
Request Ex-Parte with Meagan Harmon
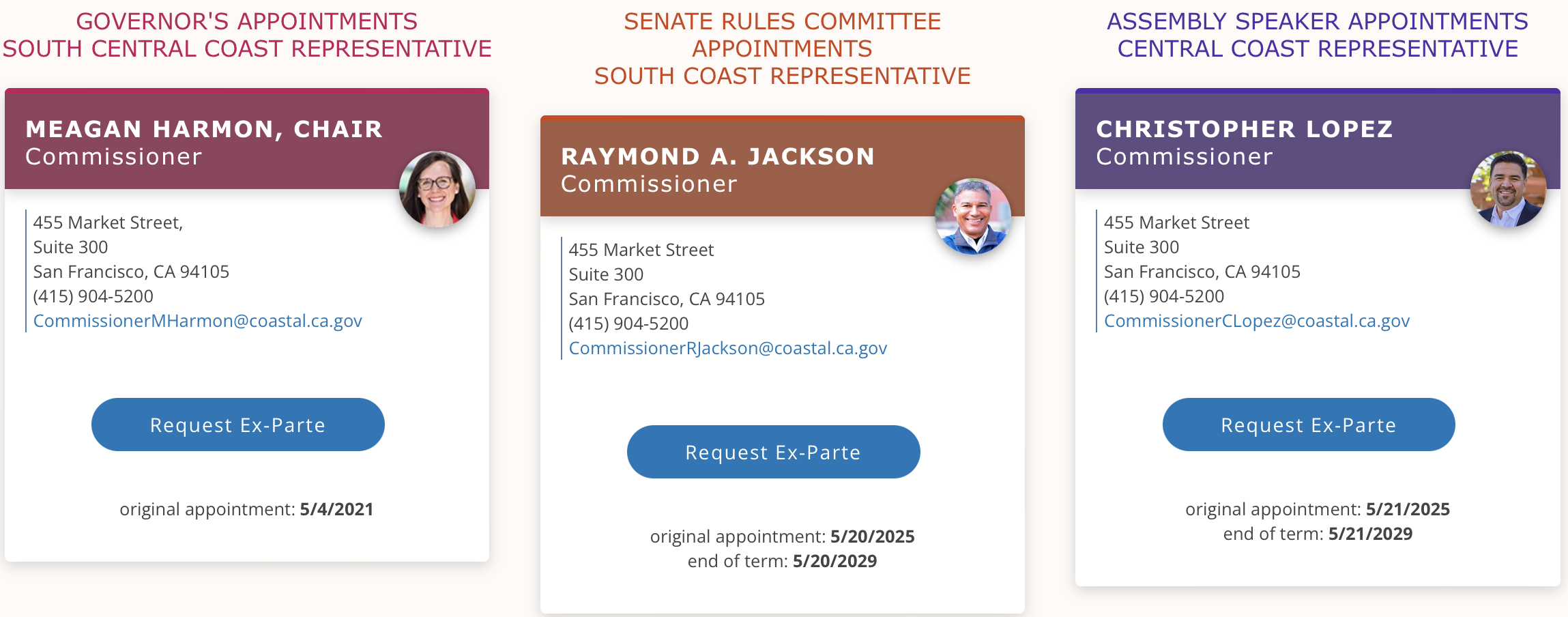pyautogui.click(x=237, y=425)
